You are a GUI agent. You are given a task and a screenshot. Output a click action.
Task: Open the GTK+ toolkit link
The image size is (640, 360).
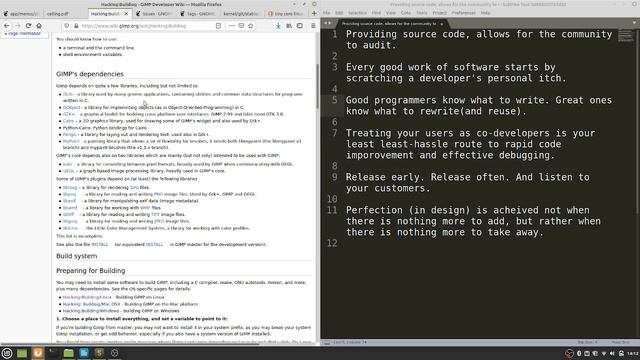pyautogui.click(x=69, y=114)
